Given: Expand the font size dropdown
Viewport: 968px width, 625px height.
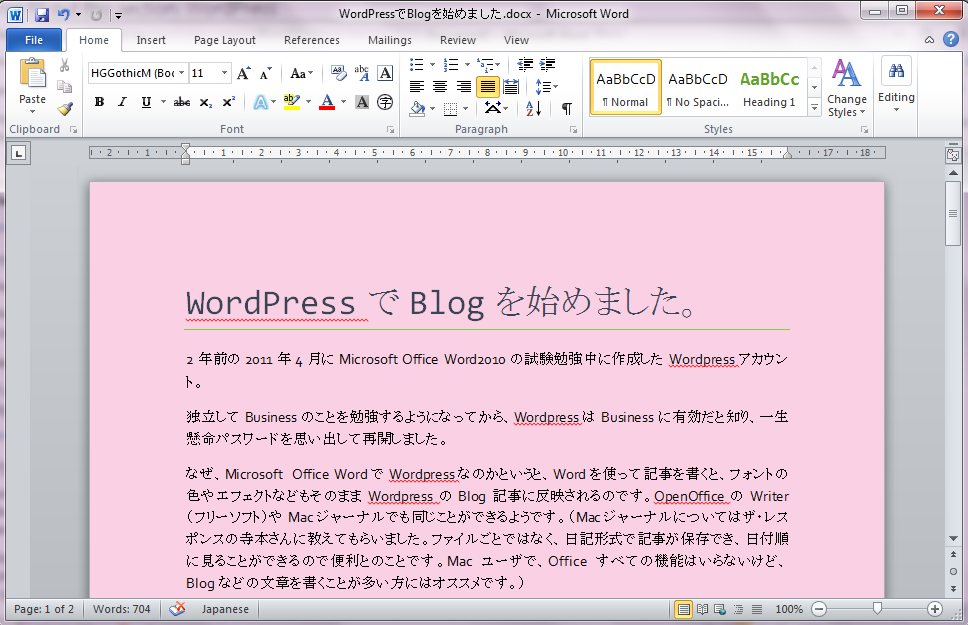Looking at the screenshot, I should coord(225,74).
